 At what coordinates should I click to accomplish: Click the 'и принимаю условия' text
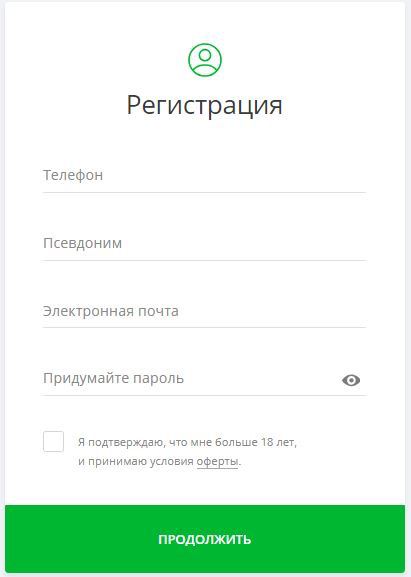[x=136, y=461]
